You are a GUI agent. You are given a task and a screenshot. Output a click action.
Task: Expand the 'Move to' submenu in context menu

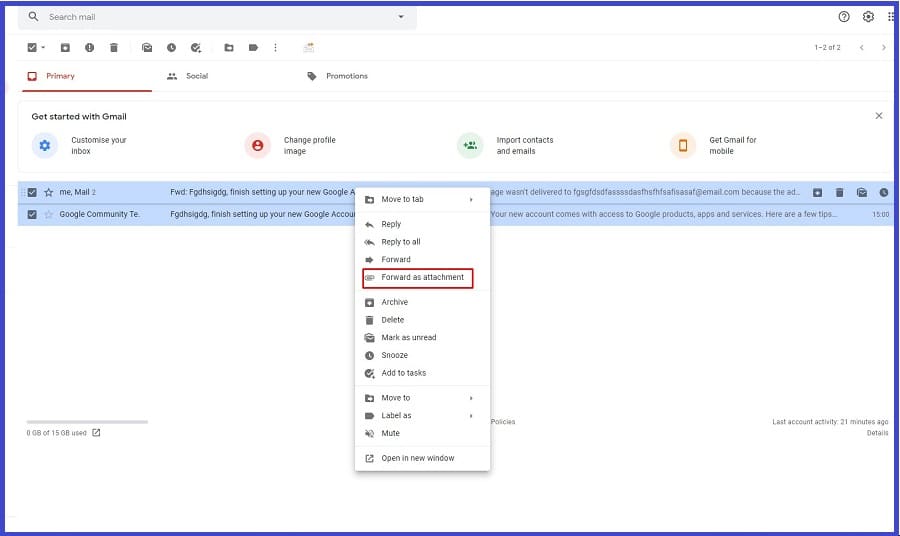point(471,398)
